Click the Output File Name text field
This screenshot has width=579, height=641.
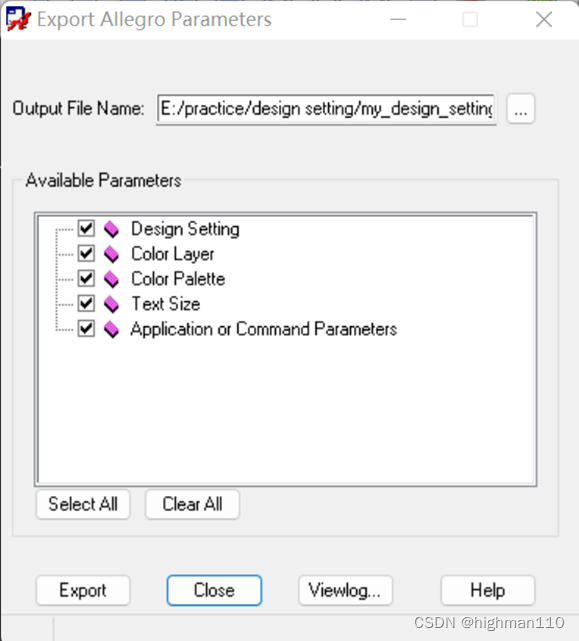326,109
